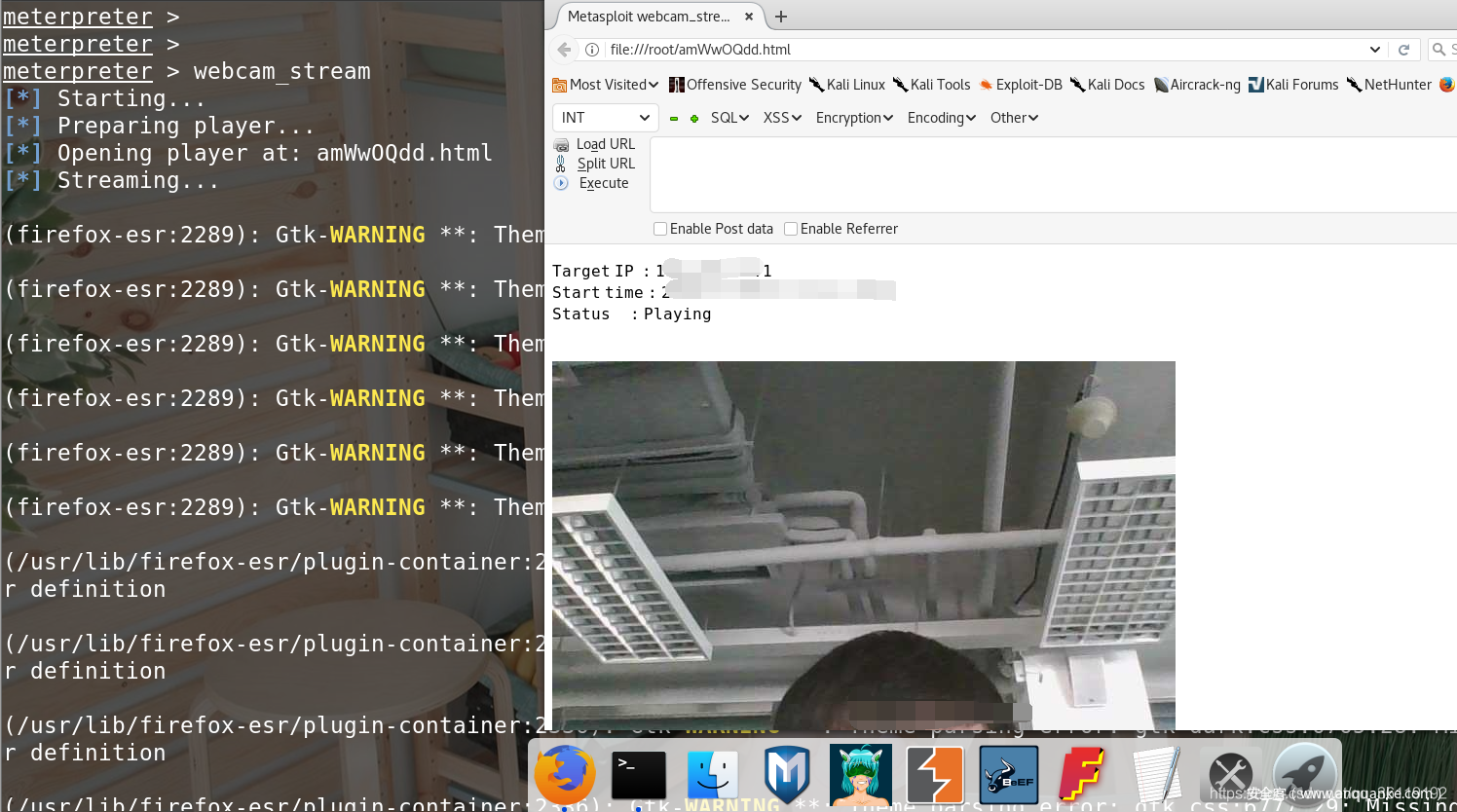The image size is (1457, 812).
Task: Click the green minus button in HackBar
Action: (673, 119)
